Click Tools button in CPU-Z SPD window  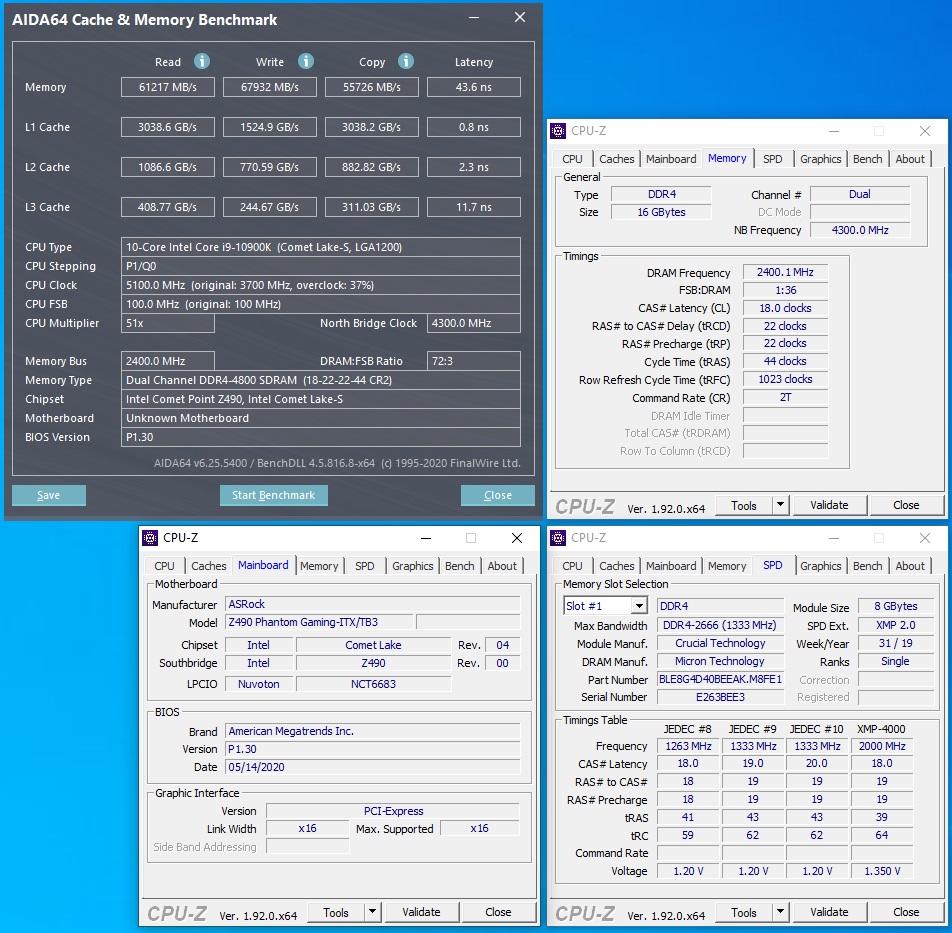(744, 912)
